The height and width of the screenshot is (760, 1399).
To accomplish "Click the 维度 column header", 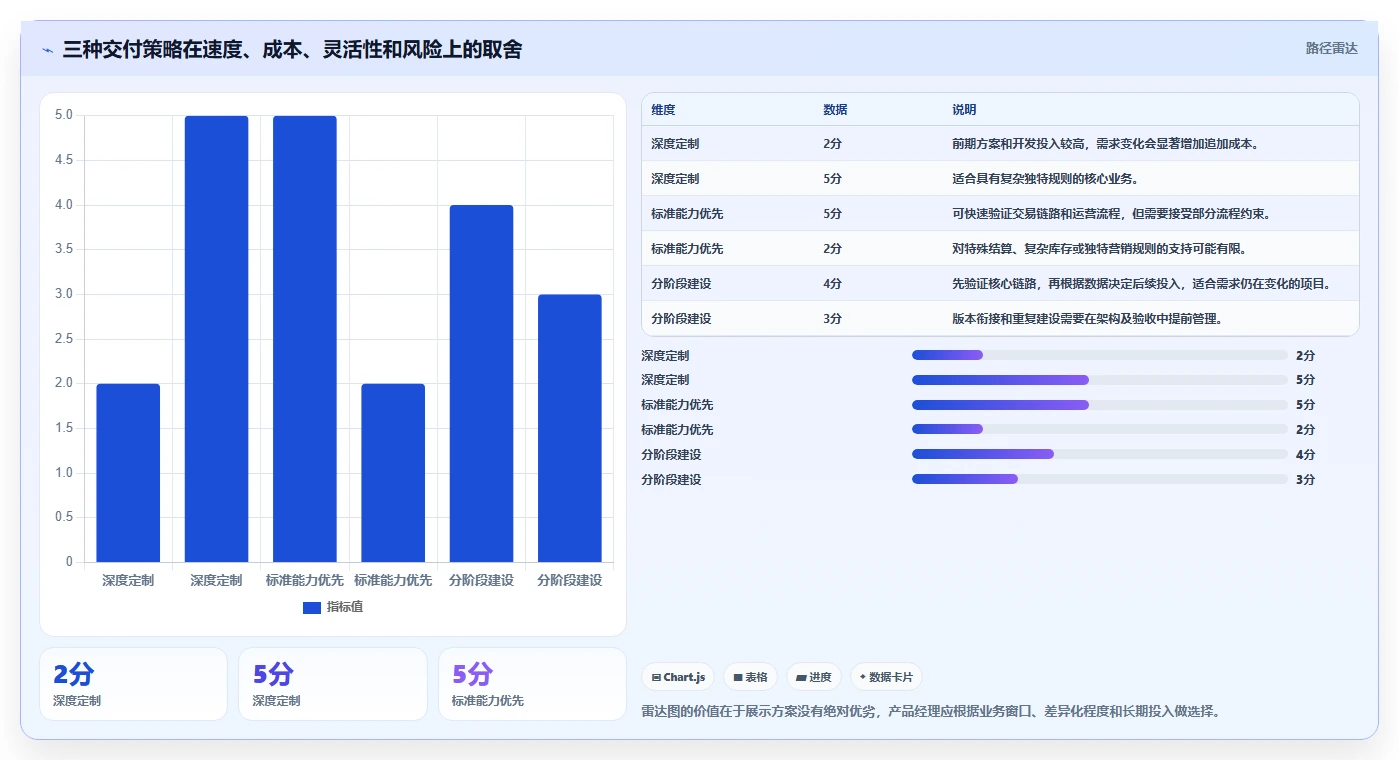I will (x=663, y=110).
